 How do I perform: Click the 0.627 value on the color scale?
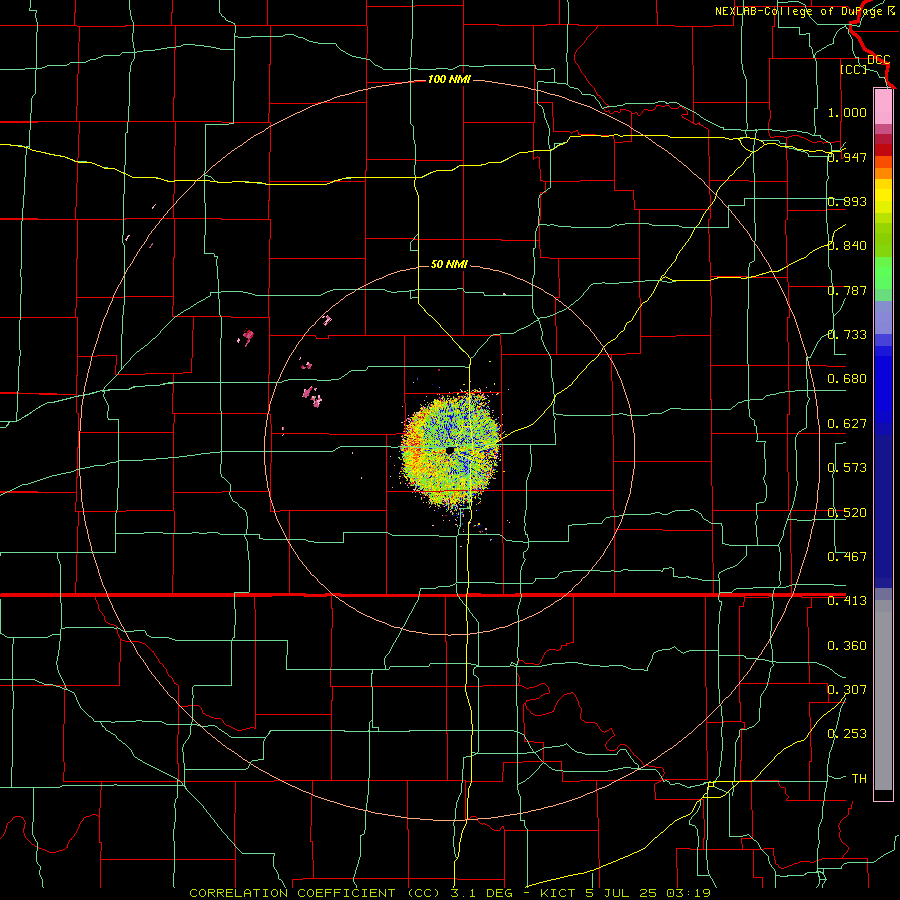click(x=847, y=424)
